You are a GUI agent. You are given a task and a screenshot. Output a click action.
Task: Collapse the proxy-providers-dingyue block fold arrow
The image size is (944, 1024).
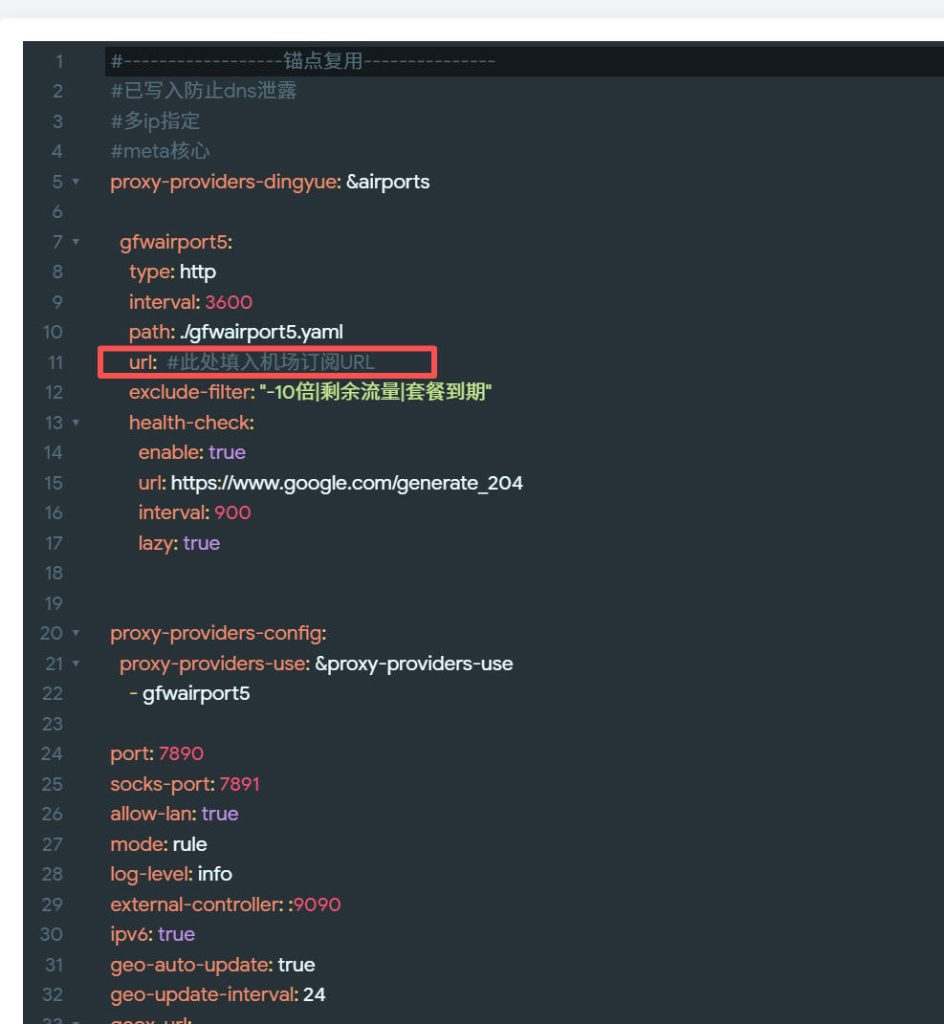[x=76, y=182]
